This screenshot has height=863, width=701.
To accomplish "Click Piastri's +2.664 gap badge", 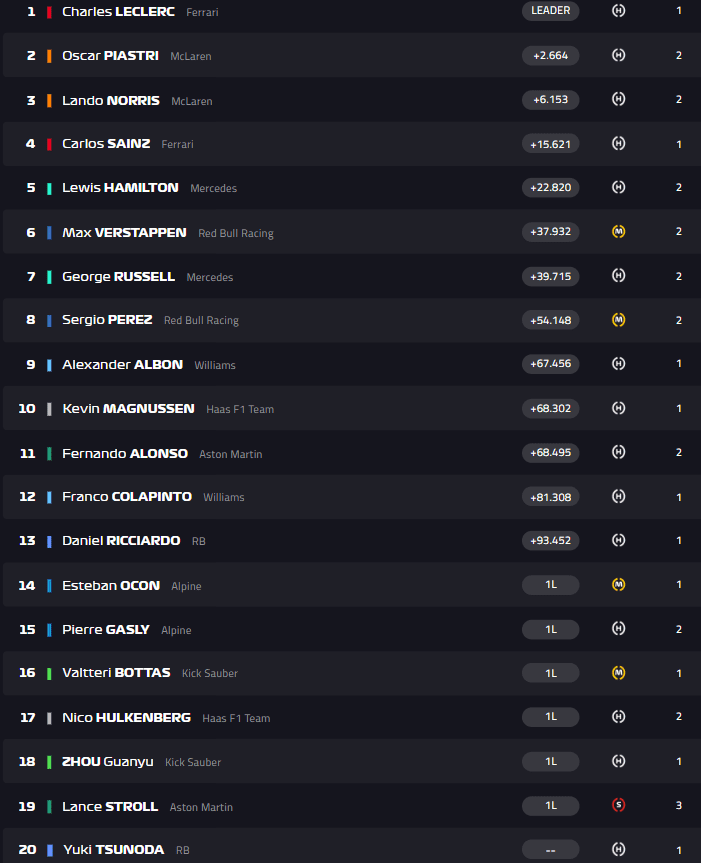I will (550, 56).
